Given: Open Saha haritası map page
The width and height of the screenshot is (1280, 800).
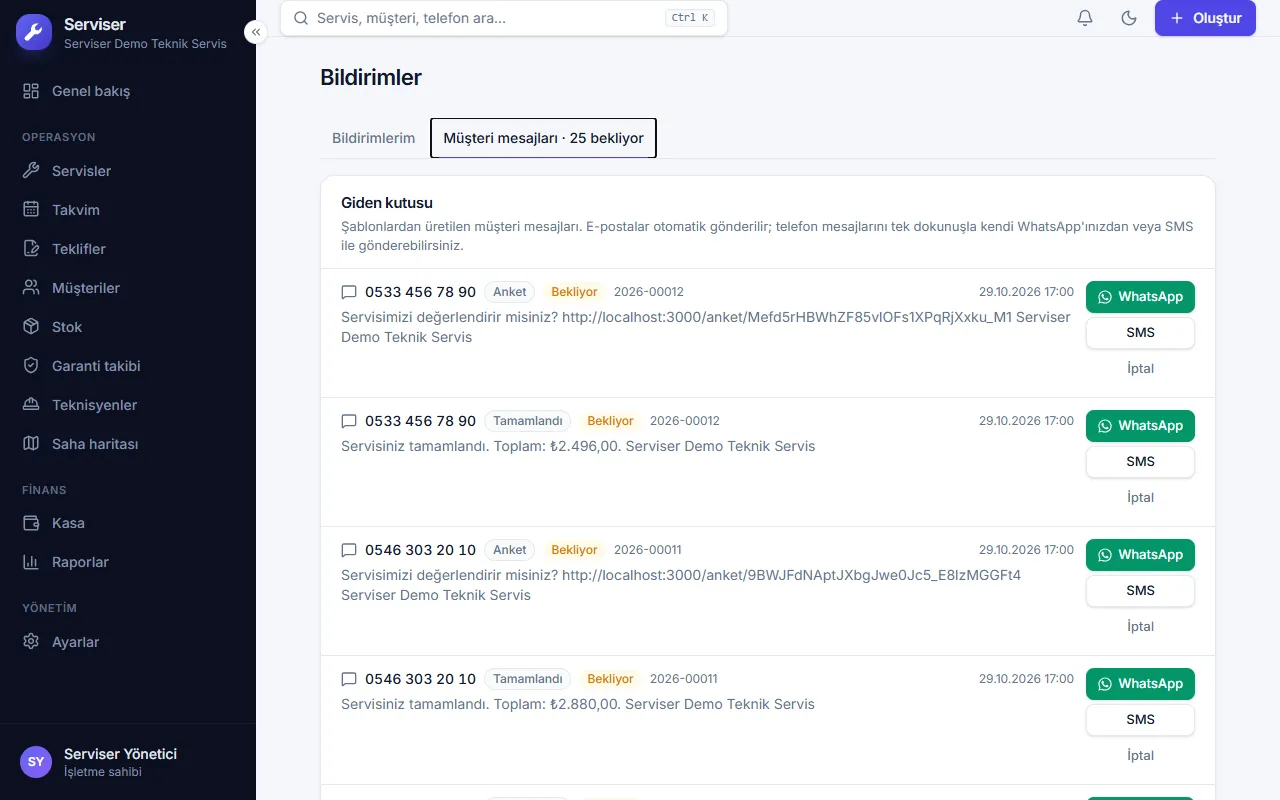Looking at the screenshot, I should click(x=128, y=444).
